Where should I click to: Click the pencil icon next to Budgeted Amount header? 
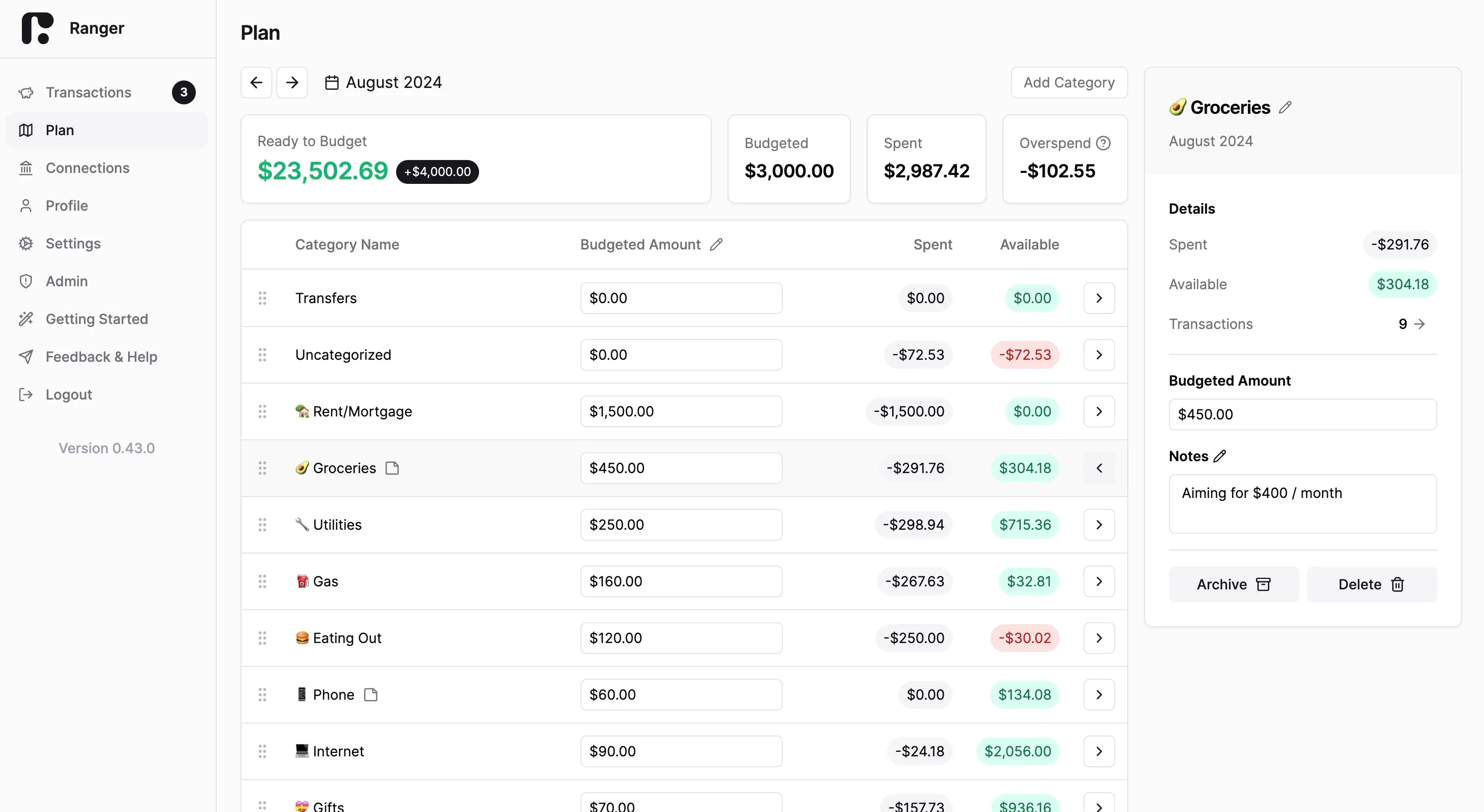(x=716, y=244)
